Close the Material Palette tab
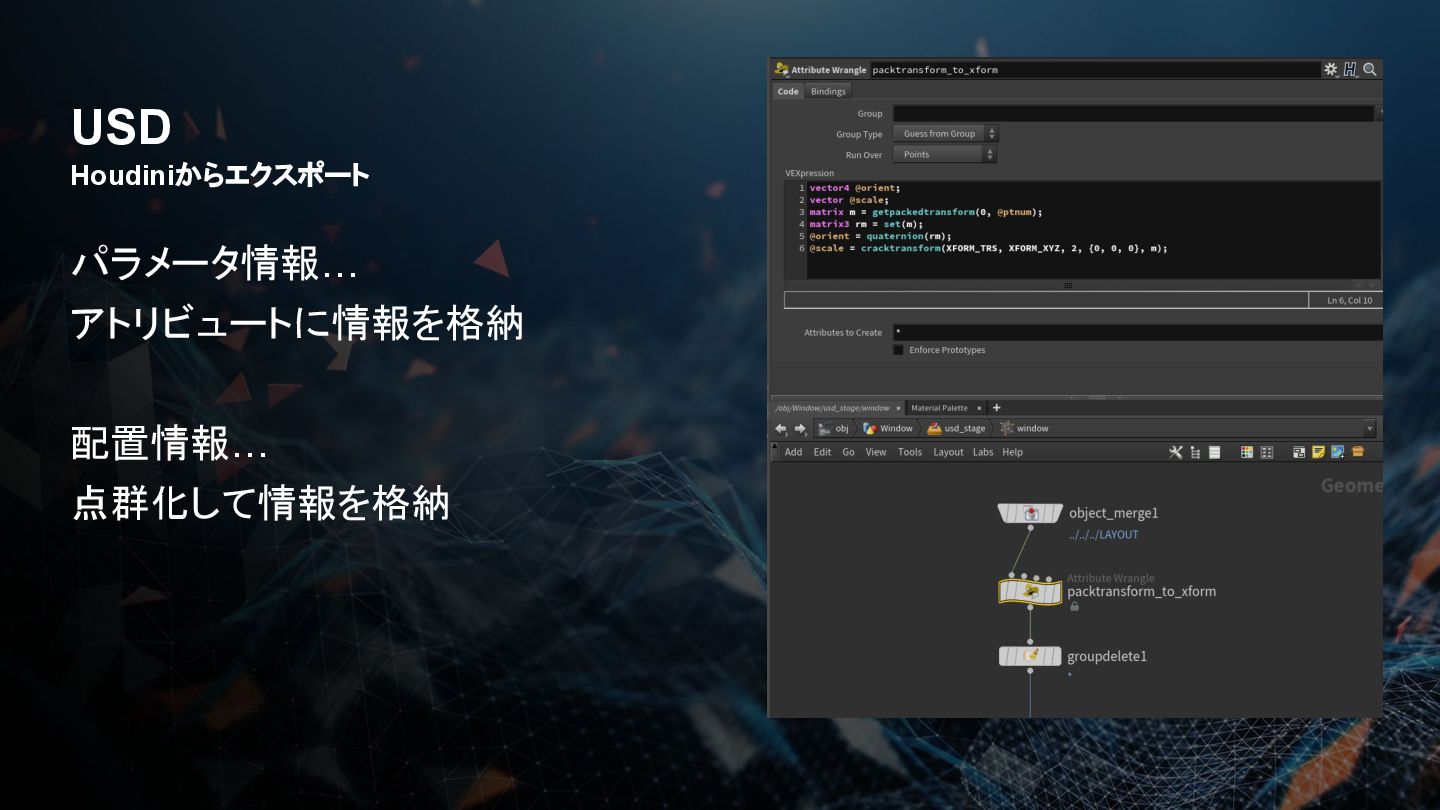 coord(979,408)
